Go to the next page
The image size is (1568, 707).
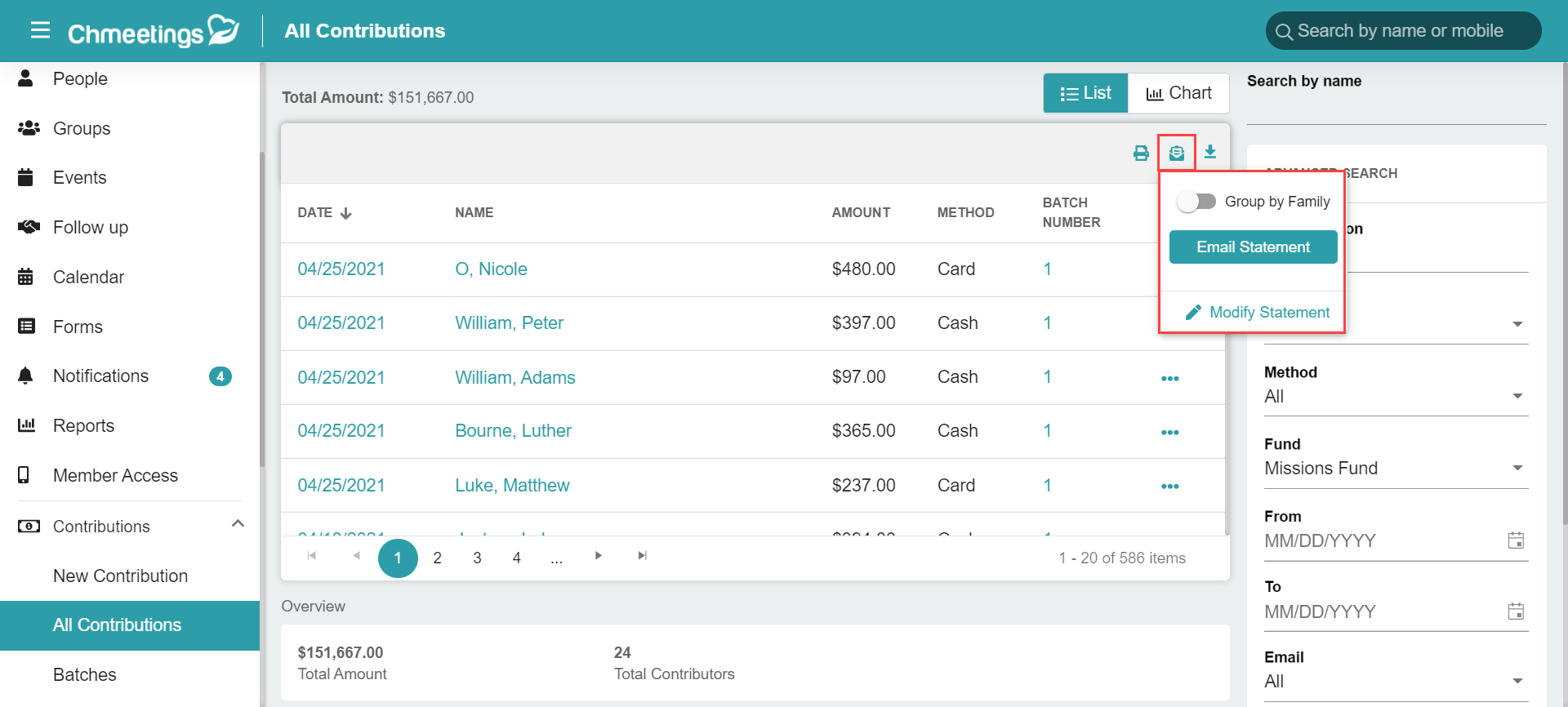[x=599, y=556]
